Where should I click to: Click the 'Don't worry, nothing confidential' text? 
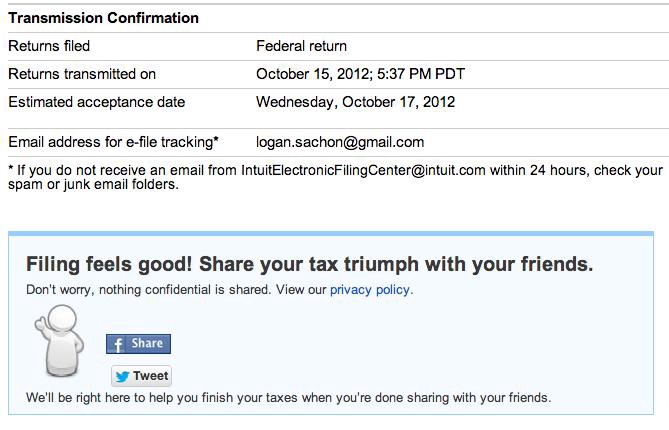click(x=148, y=290)
